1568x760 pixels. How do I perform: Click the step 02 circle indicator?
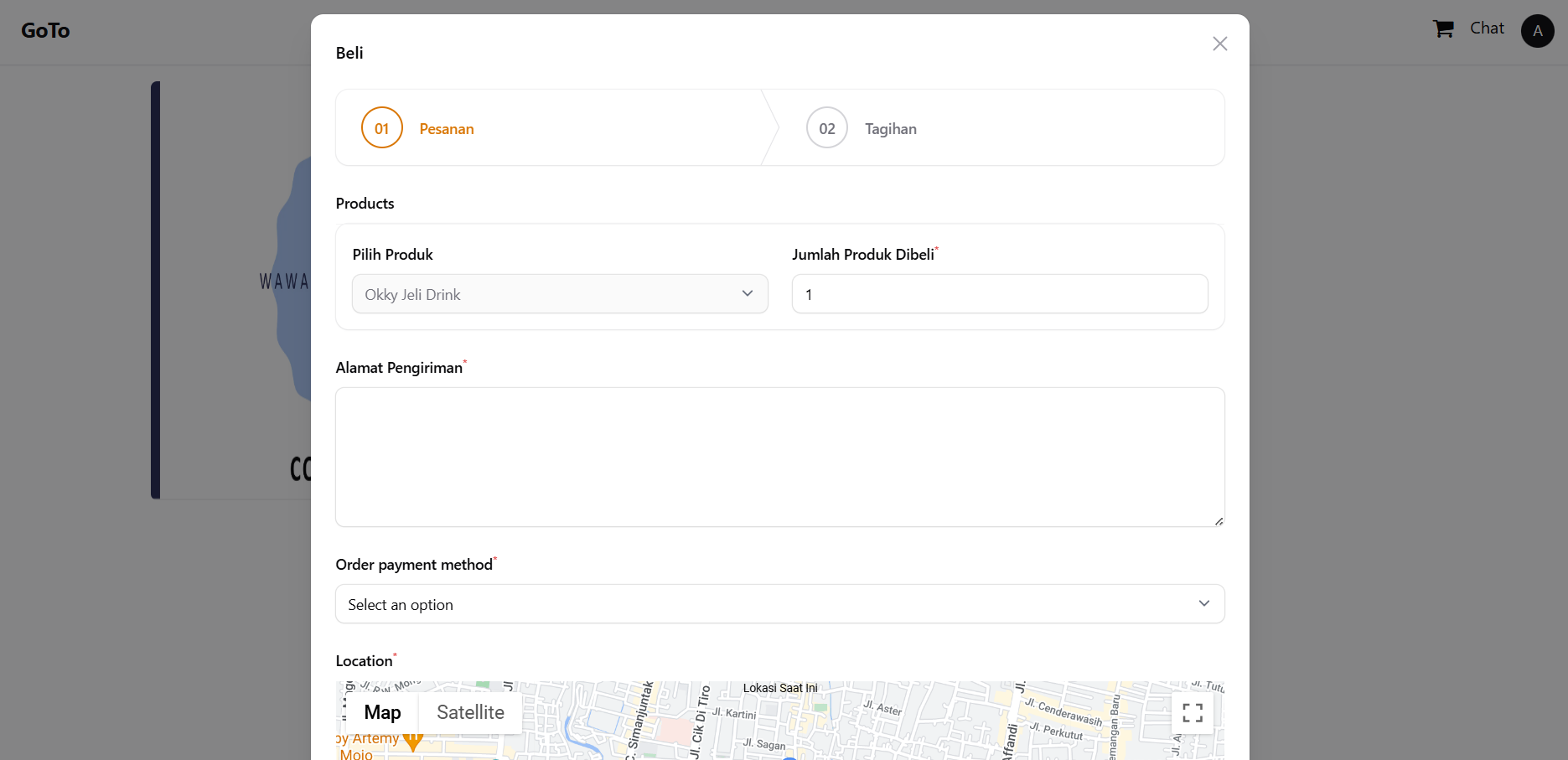826,128
